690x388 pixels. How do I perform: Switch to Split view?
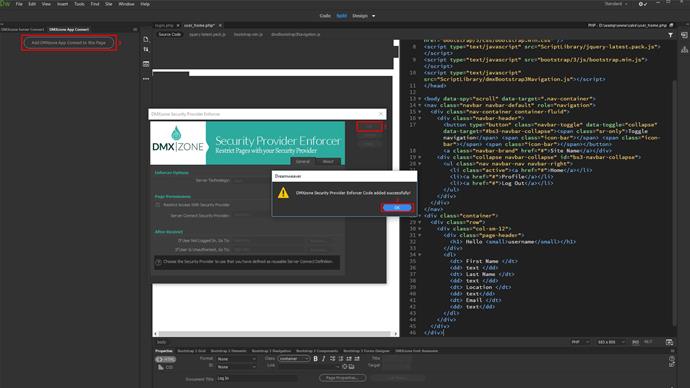341,16
